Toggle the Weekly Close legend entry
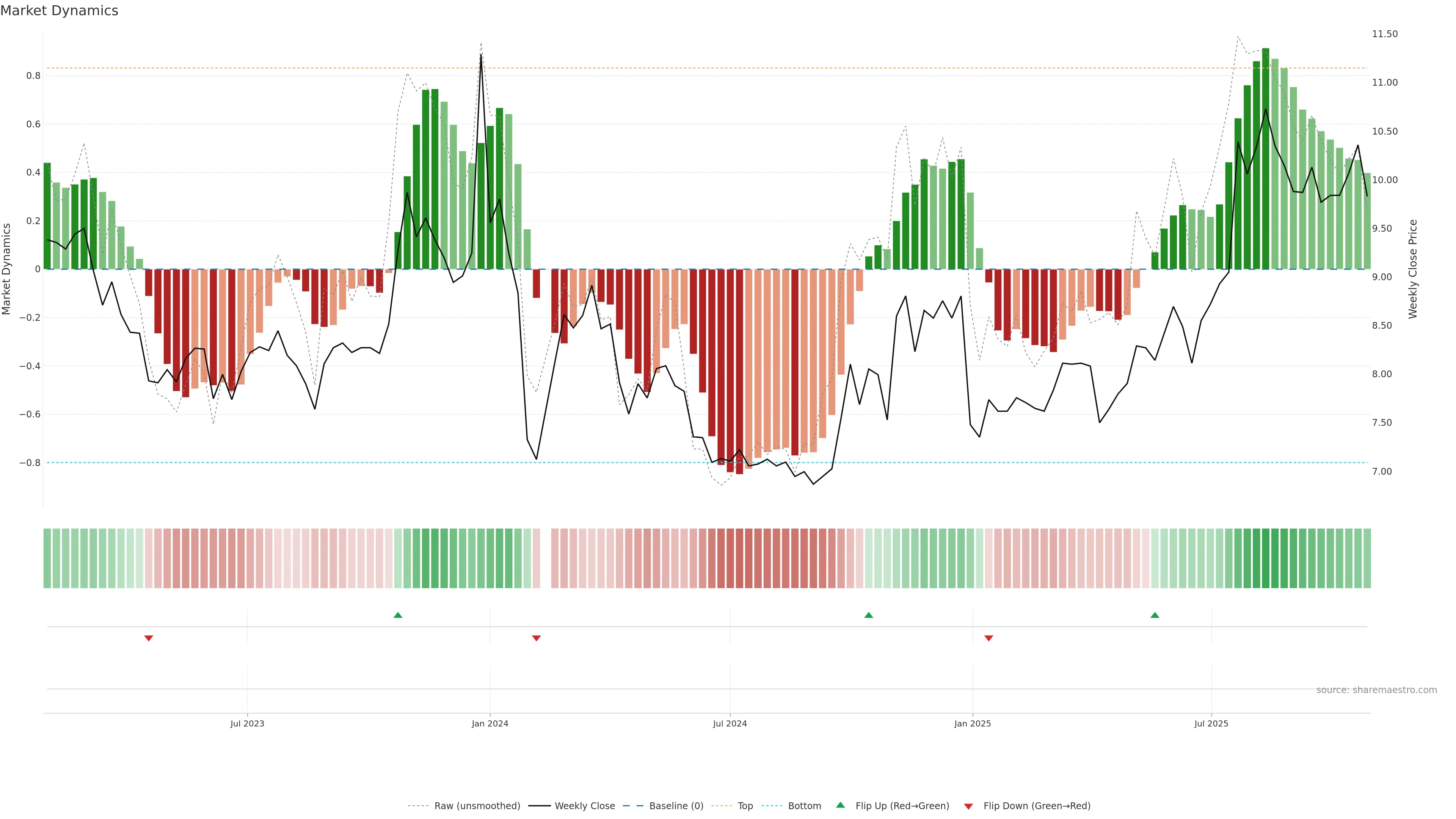The width and height of the screenshot is (1456, 819). [x=584, y=806]
